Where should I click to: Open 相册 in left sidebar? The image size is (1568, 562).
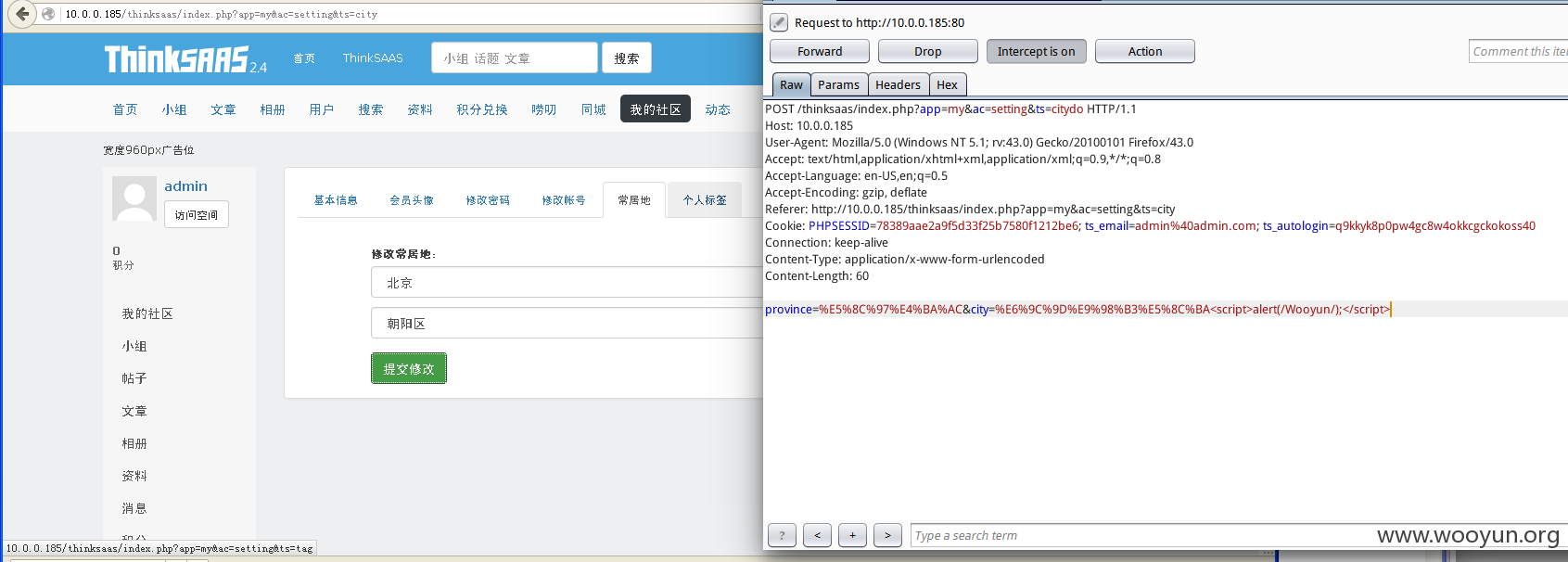[x=134, y=443]
